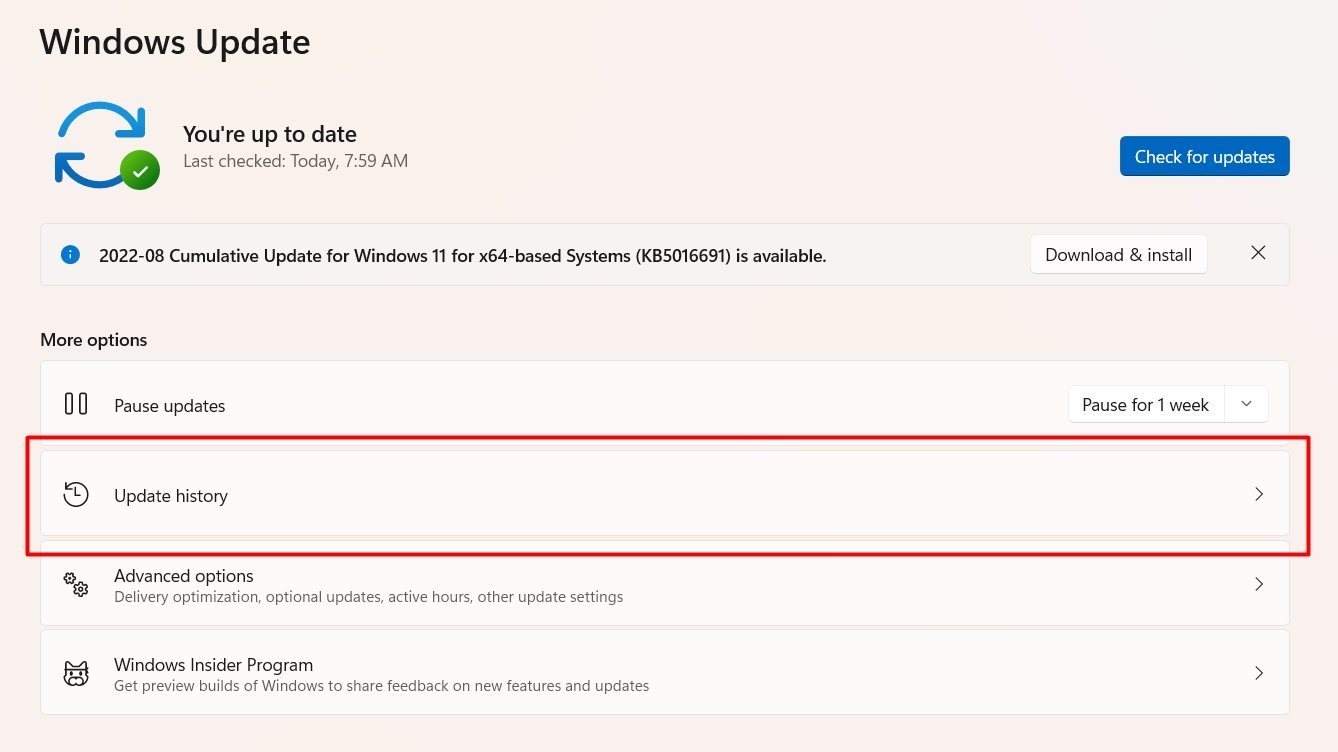1338x752 pixels.
Task: Click the blue info icon in the banner
Action: (70, 255)
